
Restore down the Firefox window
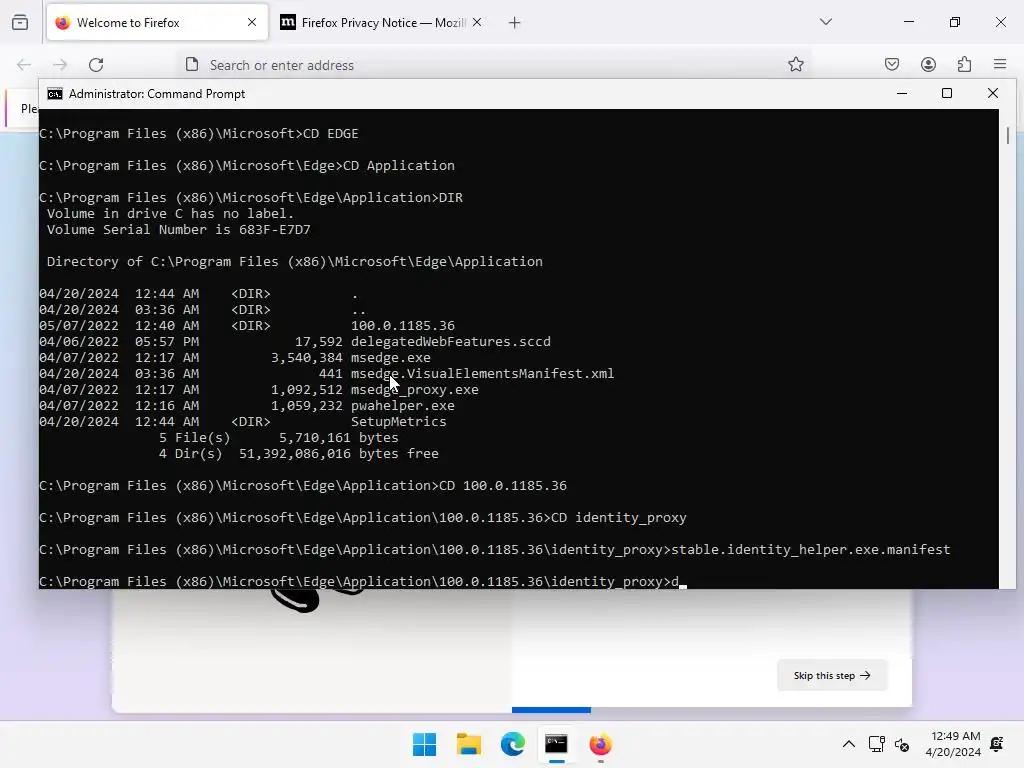coord(955,22)
